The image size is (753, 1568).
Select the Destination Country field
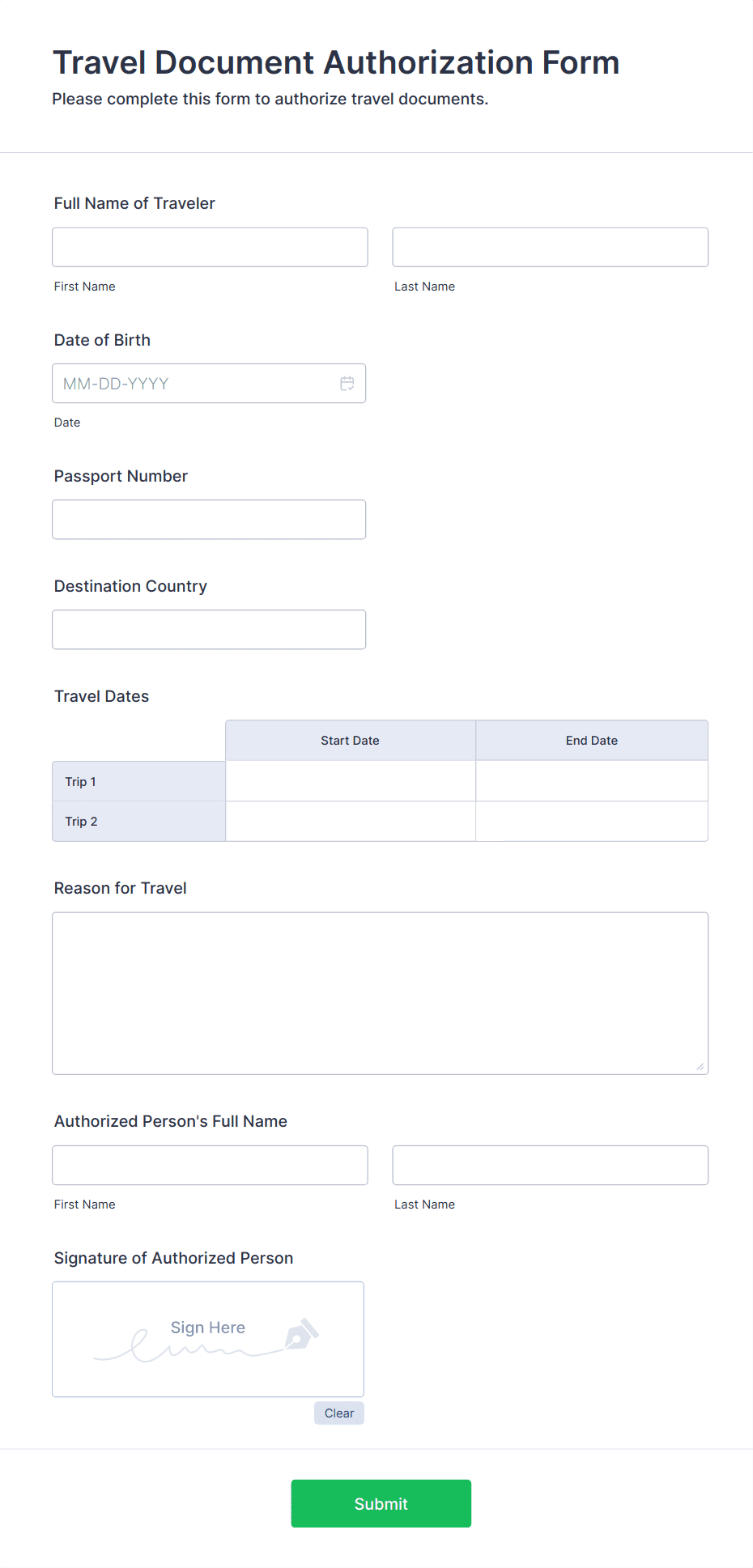click(x=209, y=630)
